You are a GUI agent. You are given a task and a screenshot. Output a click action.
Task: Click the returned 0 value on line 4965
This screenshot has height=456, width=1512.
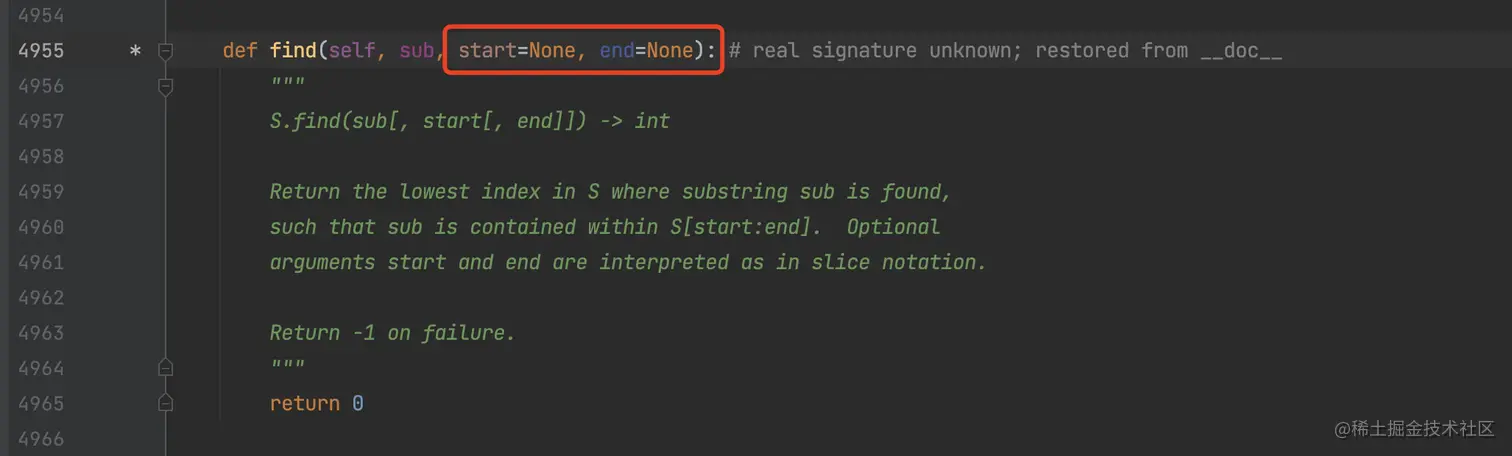point(357,403)
